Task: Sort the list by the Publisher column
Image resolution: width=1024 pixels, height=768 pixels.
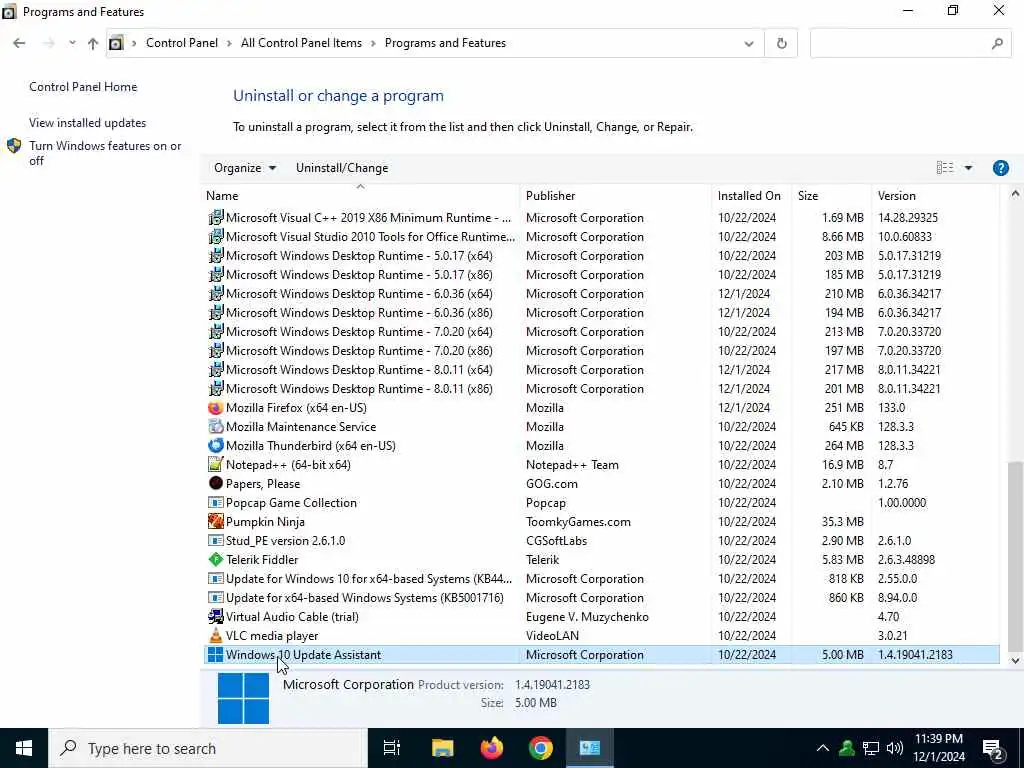Action: click(616, 195)
